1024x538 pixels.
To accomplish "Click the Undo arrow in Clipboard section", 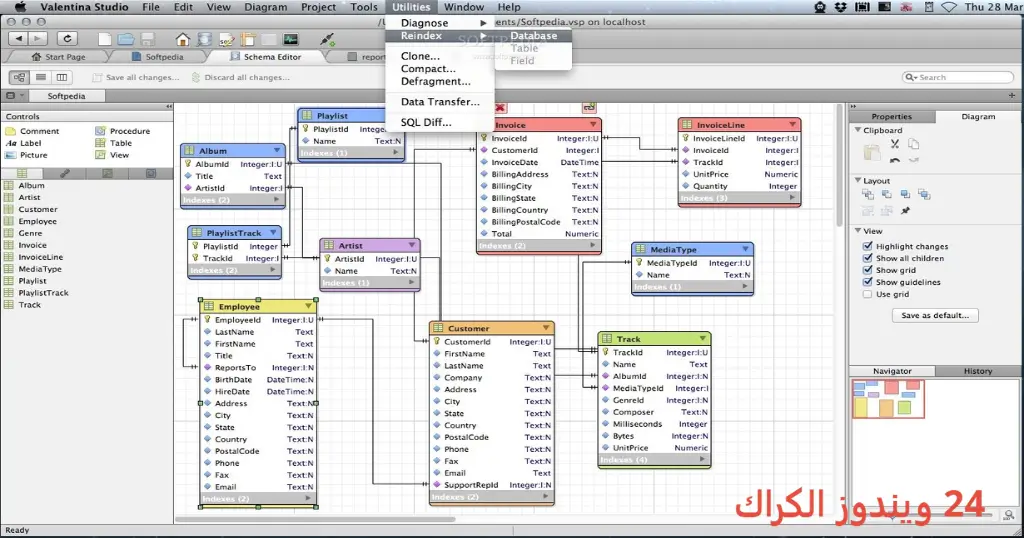I will [895, 160].
